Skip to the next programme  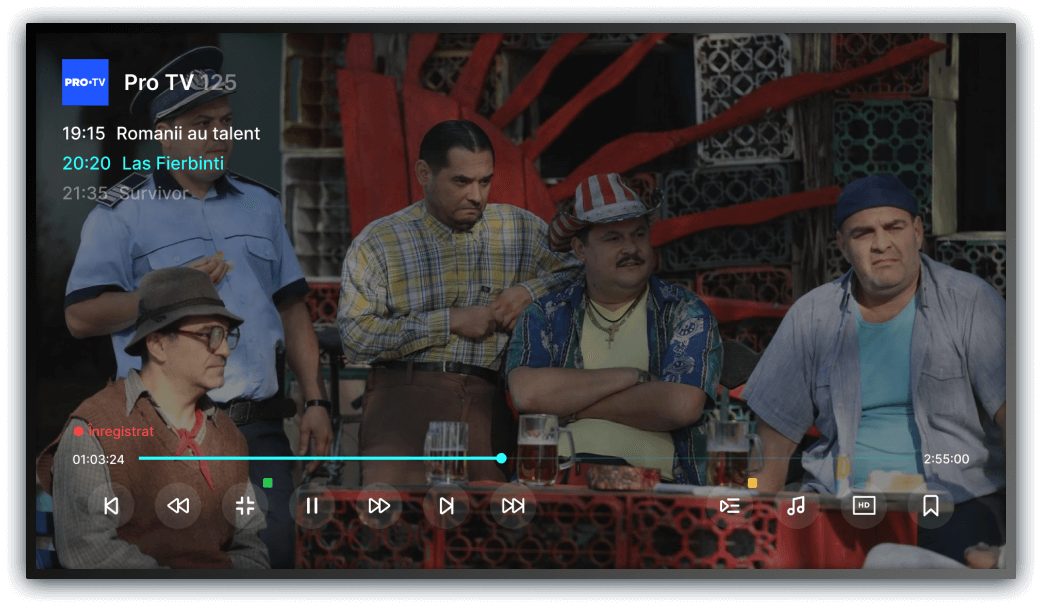pos(446,506)
